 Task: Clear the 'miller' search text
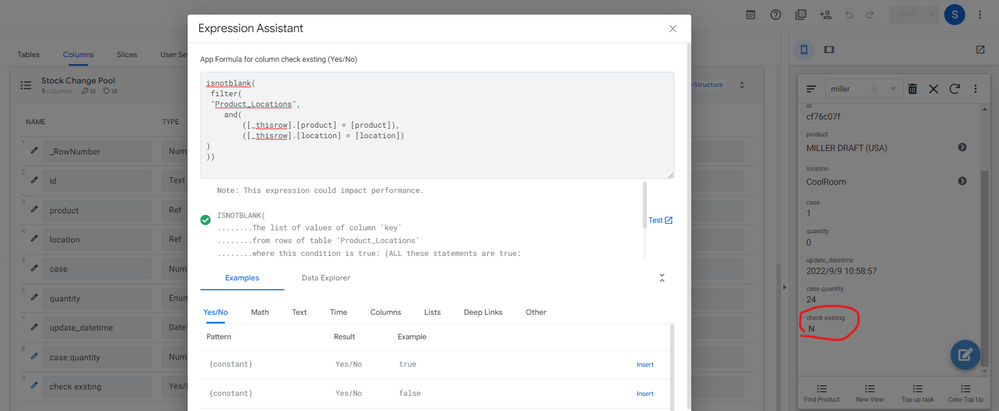tap(875, 89)
